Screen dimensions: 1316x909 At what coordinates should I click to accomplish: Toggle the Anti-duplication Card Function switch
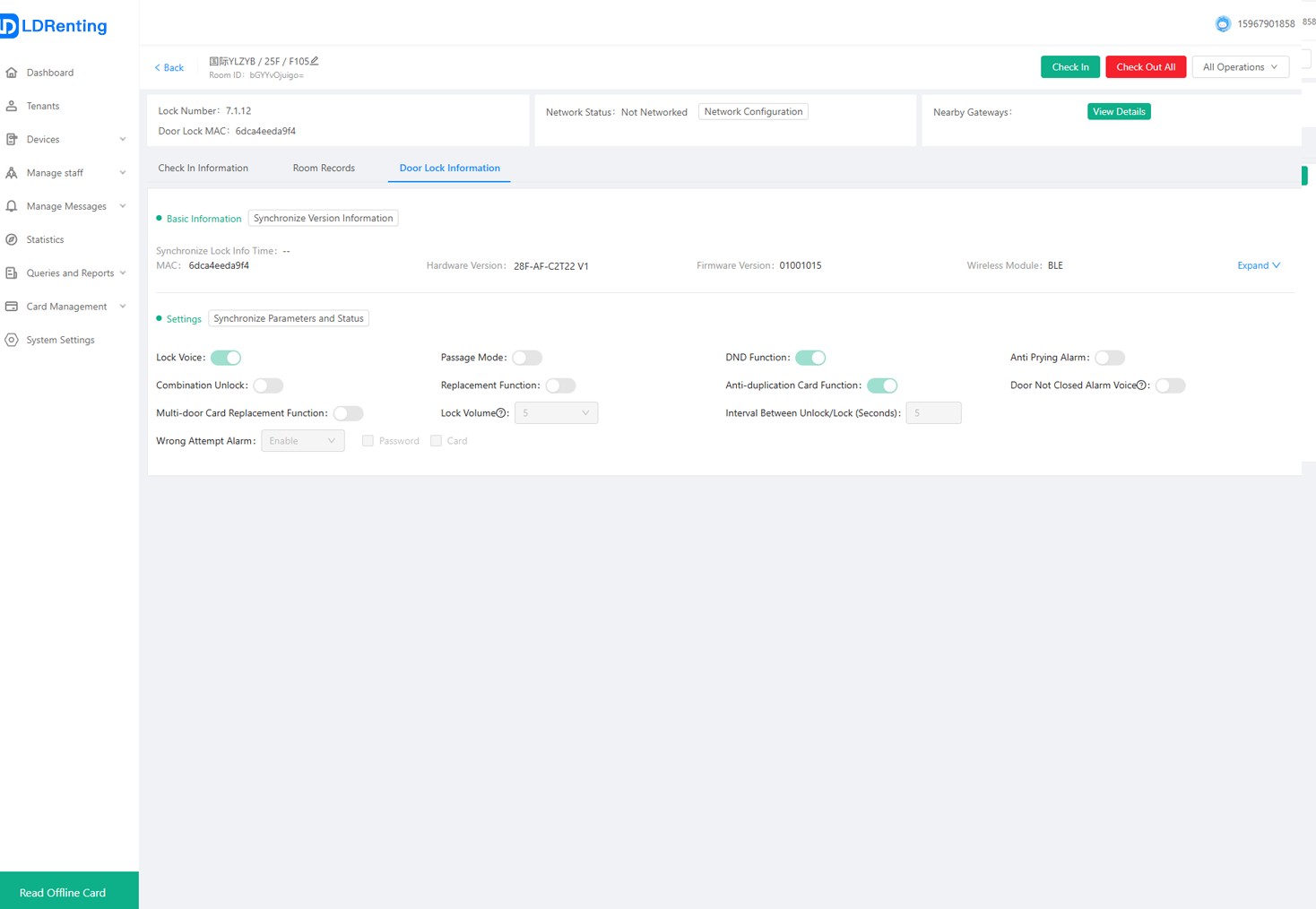click(x=882, y=385)
